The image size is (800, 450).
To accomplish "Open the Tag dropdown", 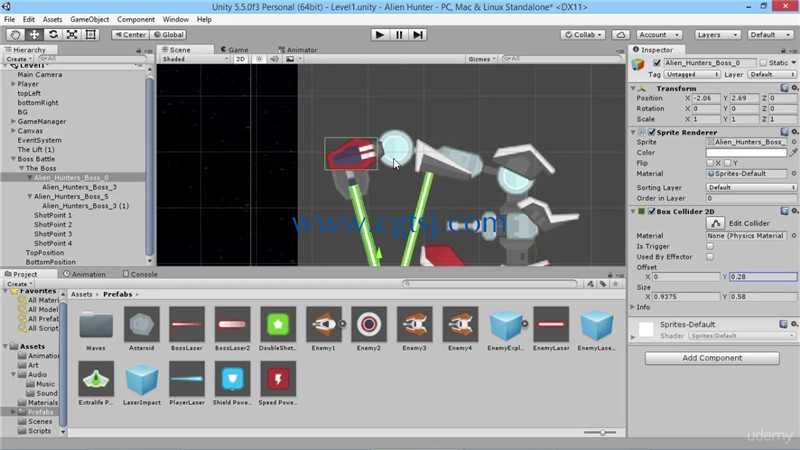I will pyautogui.click(x=691, y=74).
